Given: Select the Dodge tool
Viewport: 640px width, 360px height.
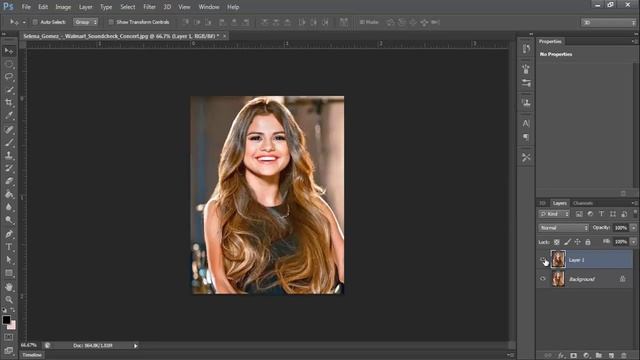Looking at the screenshot, I should pyautogui.click(x=9, y=220).
